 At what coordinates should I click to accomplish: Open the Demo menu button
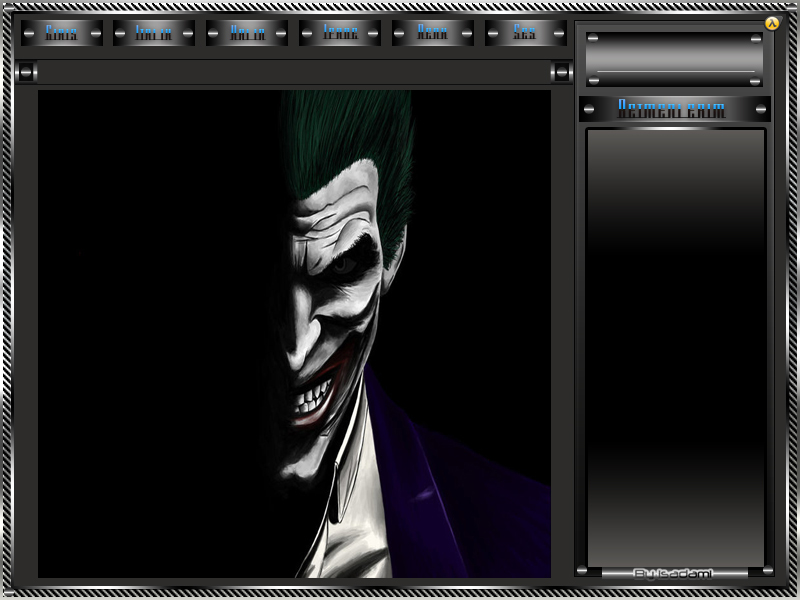tap(433, 33)
